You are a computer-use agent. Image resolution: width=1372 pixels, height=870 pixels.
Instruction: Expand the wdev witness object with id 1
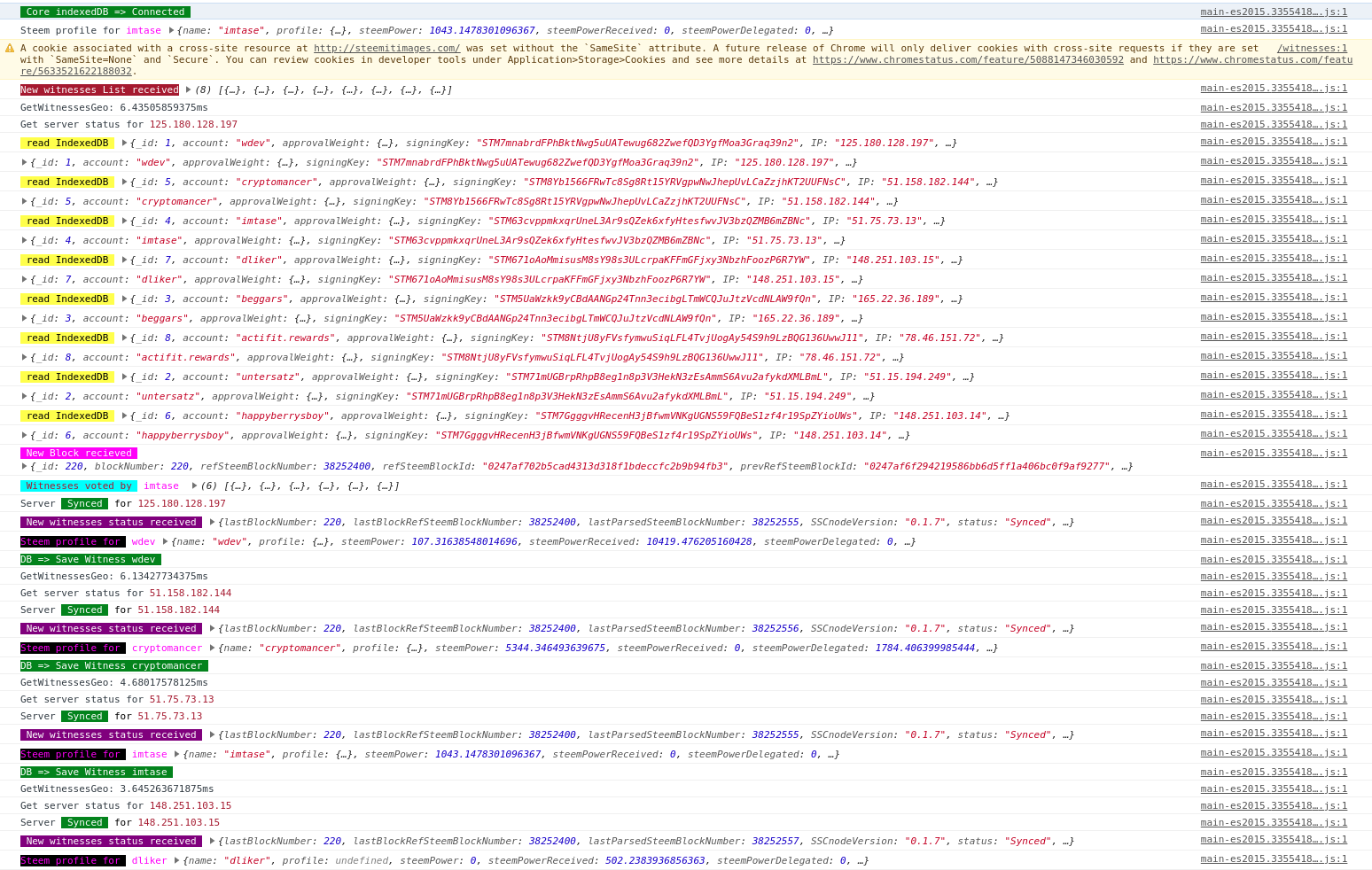[x=24, y=162]
